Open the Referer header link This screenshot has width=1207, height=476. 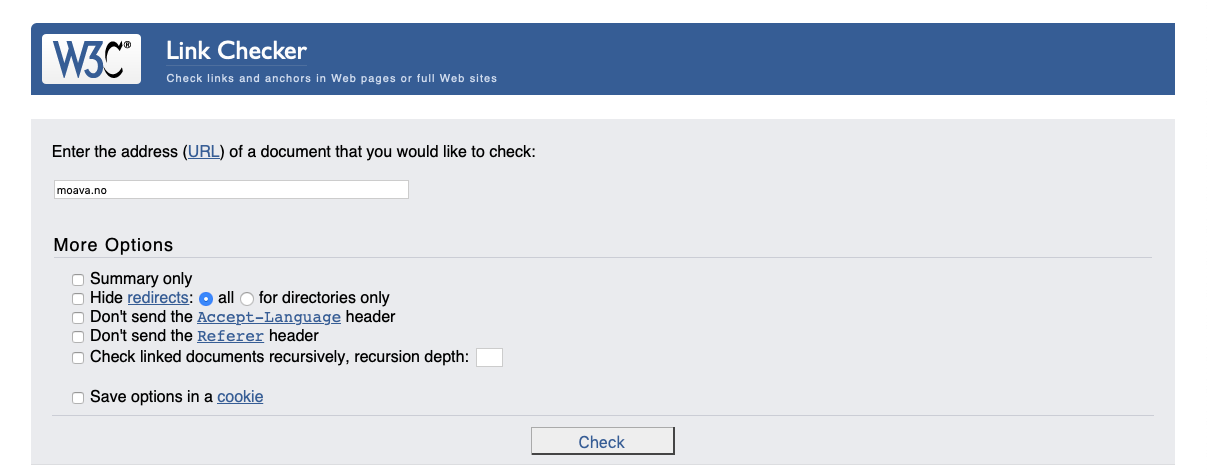point(231,337)
